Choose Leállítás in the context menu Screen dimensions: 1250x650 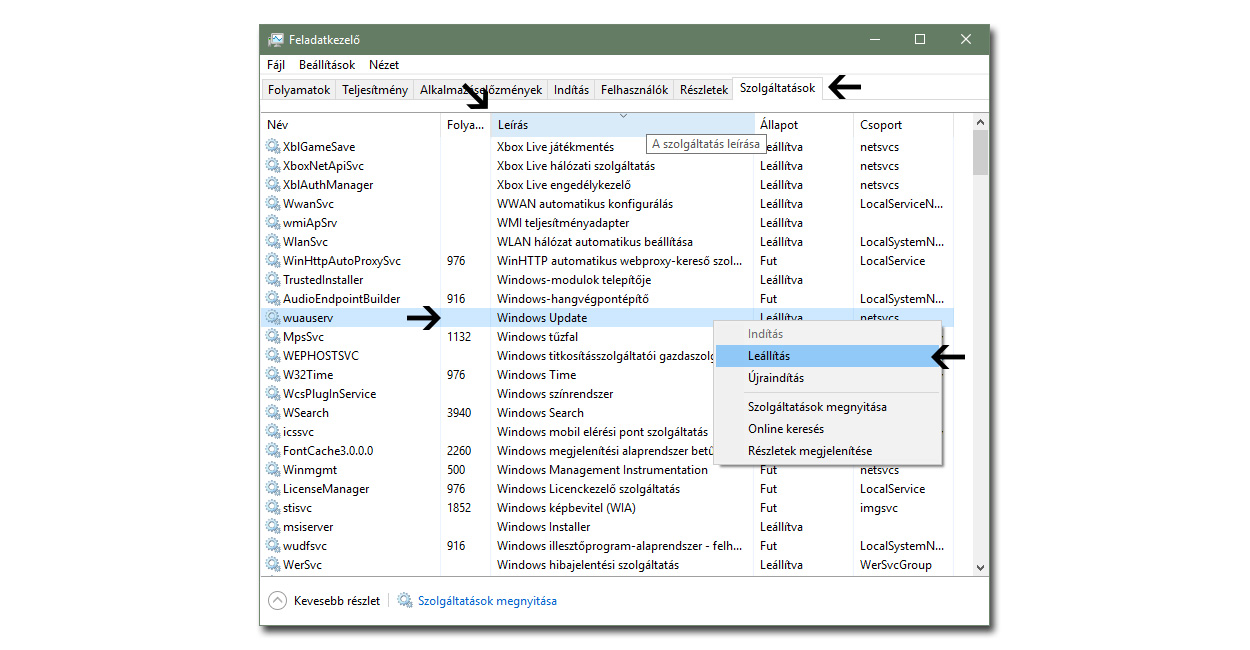769,356
